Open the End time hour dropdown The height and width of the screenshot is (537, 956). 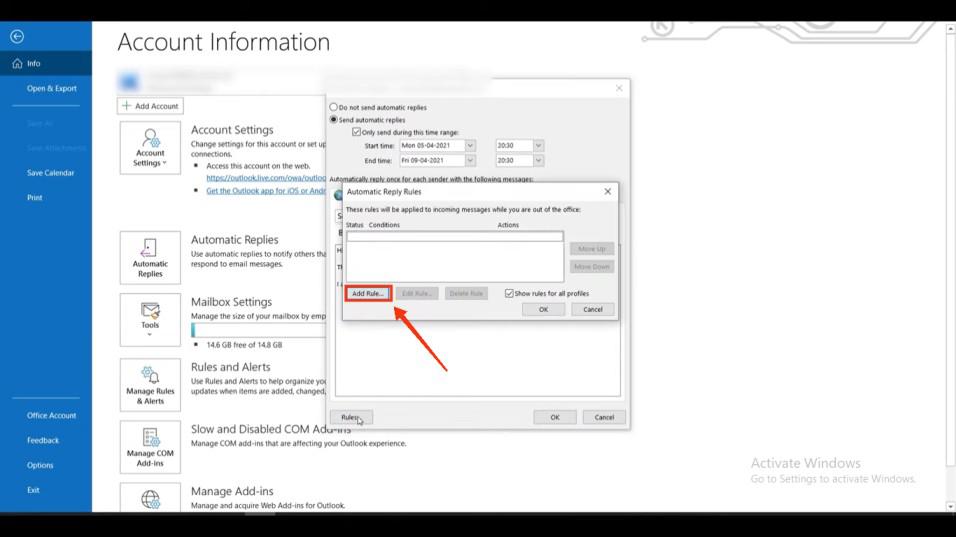[x=538, y=160]
